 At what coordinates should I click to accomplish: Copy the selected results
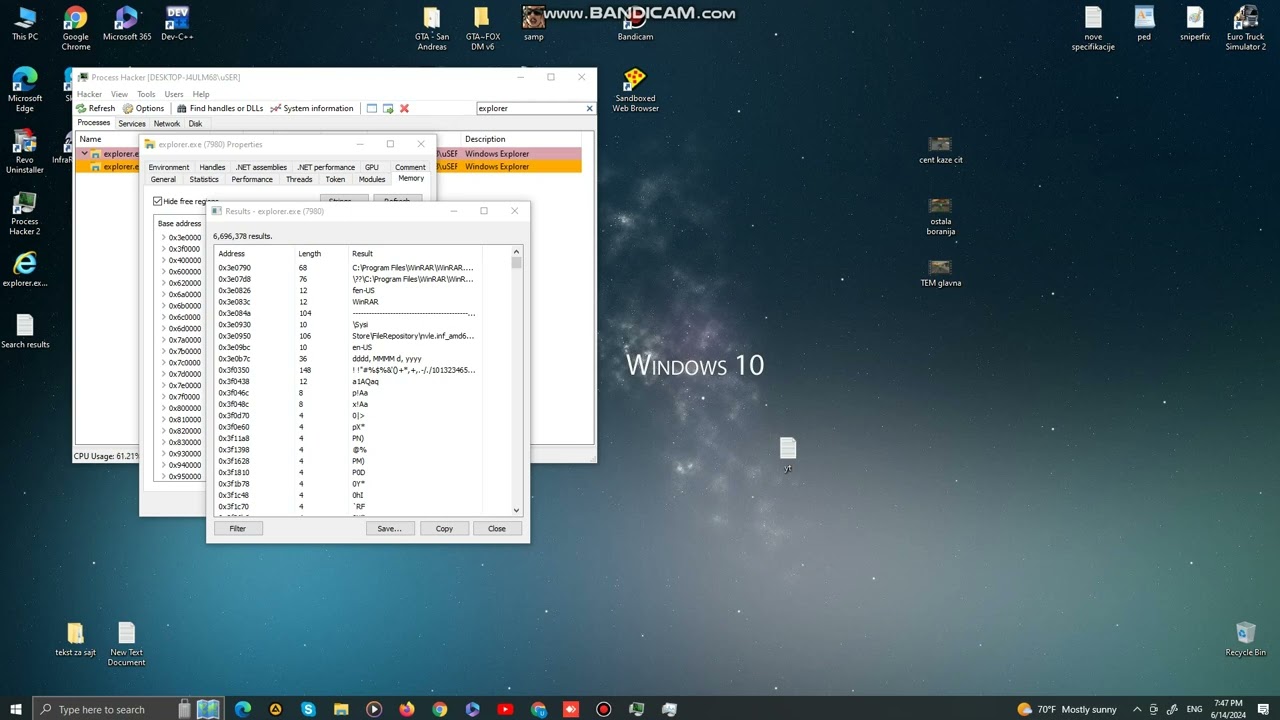[x=444, y=528]
